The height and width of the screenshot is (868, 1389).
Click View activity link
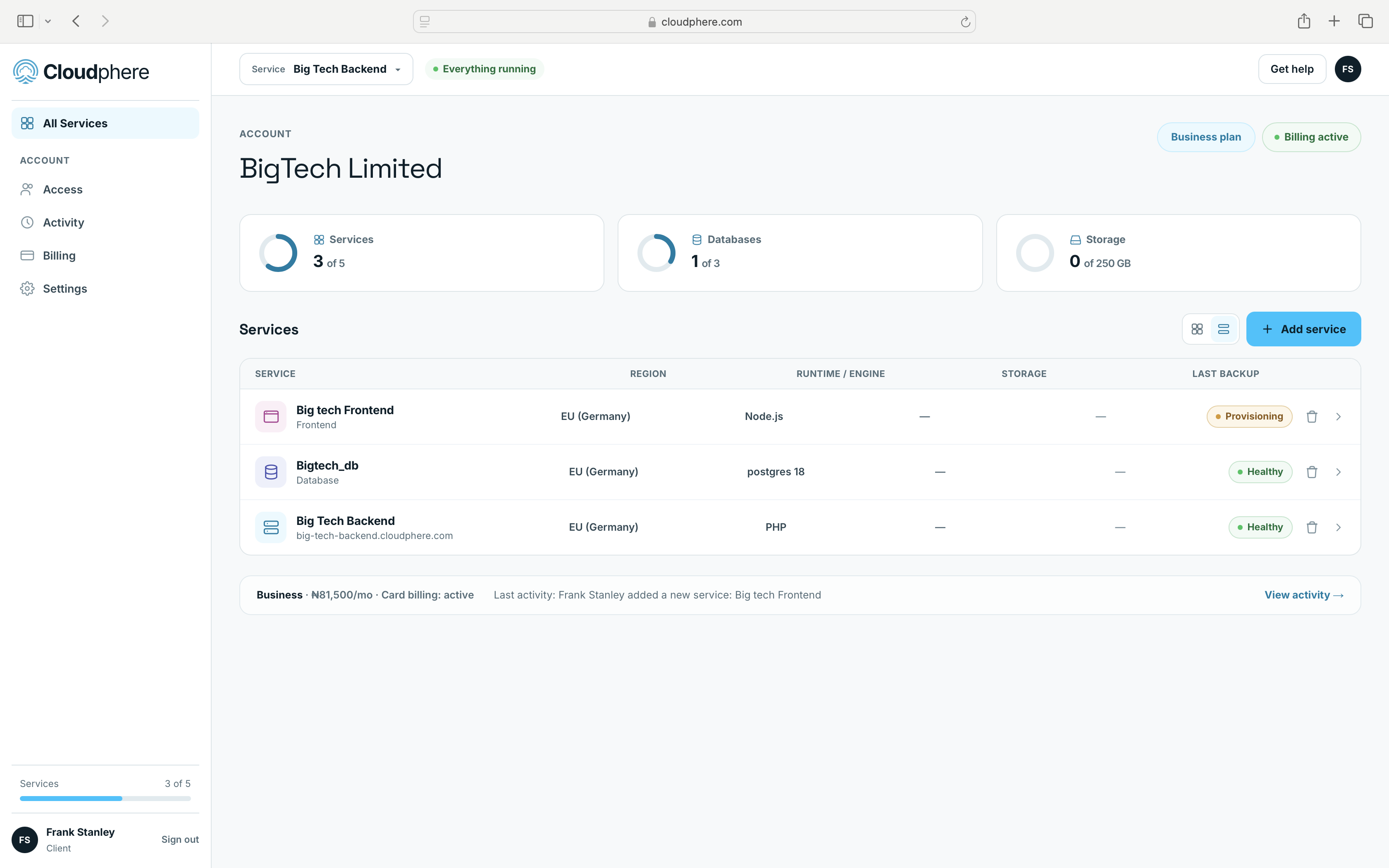[x=1304, y=595]
